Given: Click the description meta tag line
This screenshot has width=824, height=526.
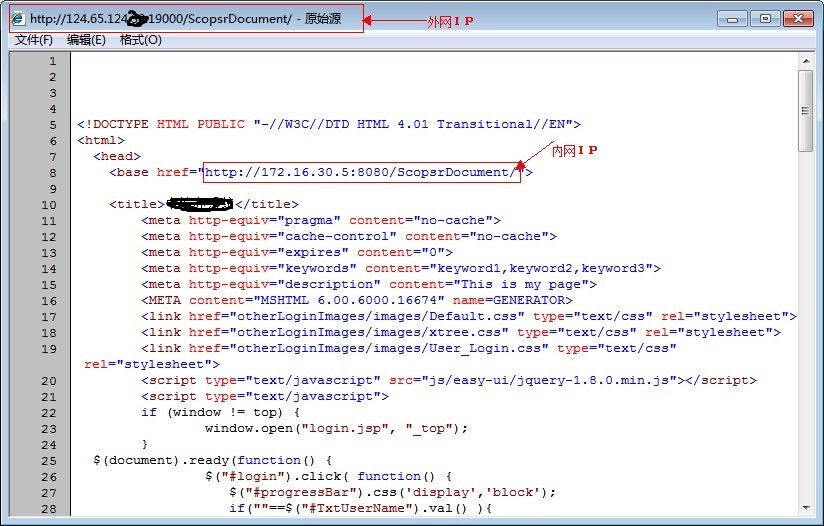Looking at the screenshot, I should click(x=369, y=284).
